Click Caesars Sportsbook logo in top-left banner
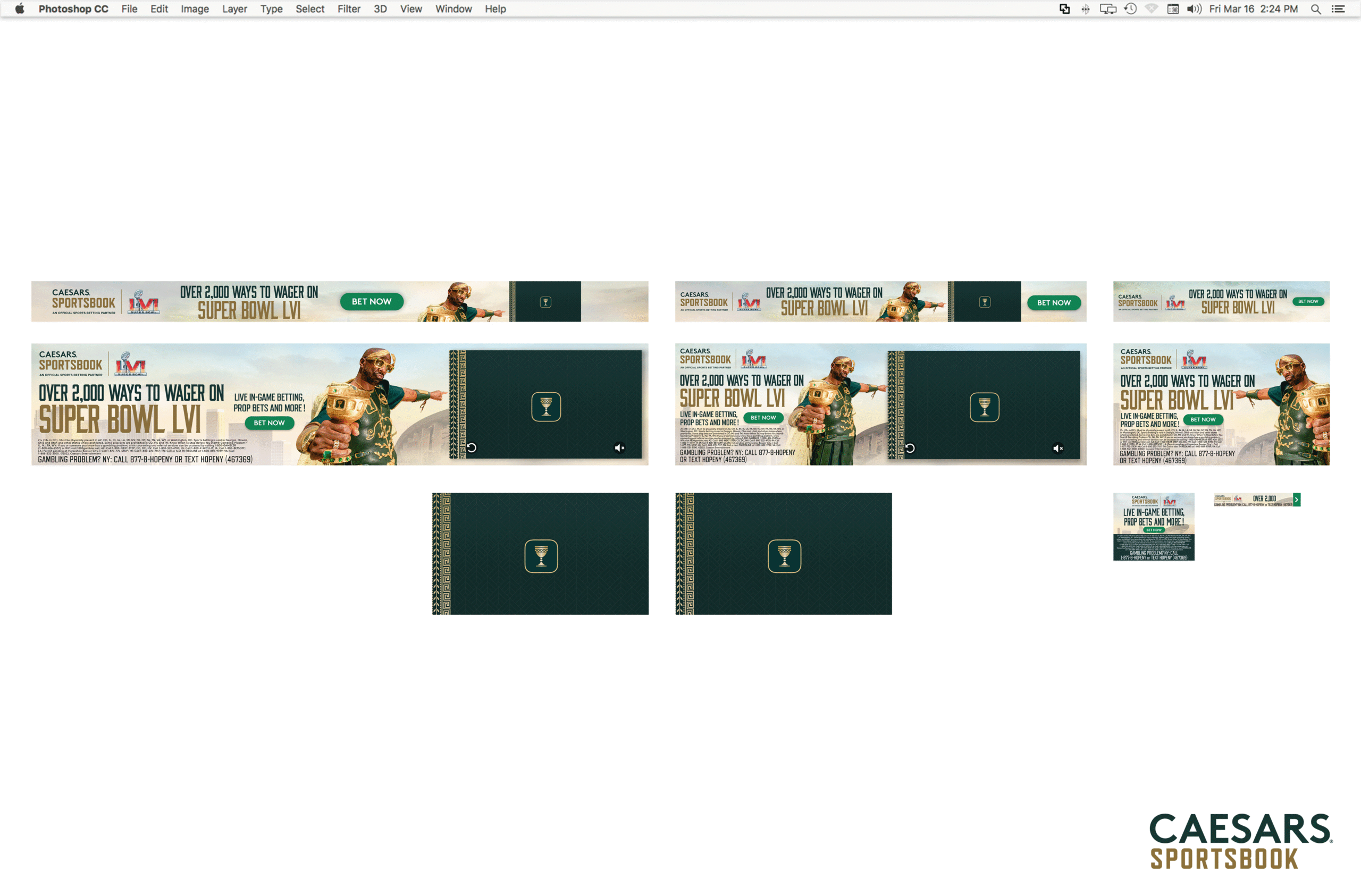Screen dimensions: 1361x896 pos(83,301)
